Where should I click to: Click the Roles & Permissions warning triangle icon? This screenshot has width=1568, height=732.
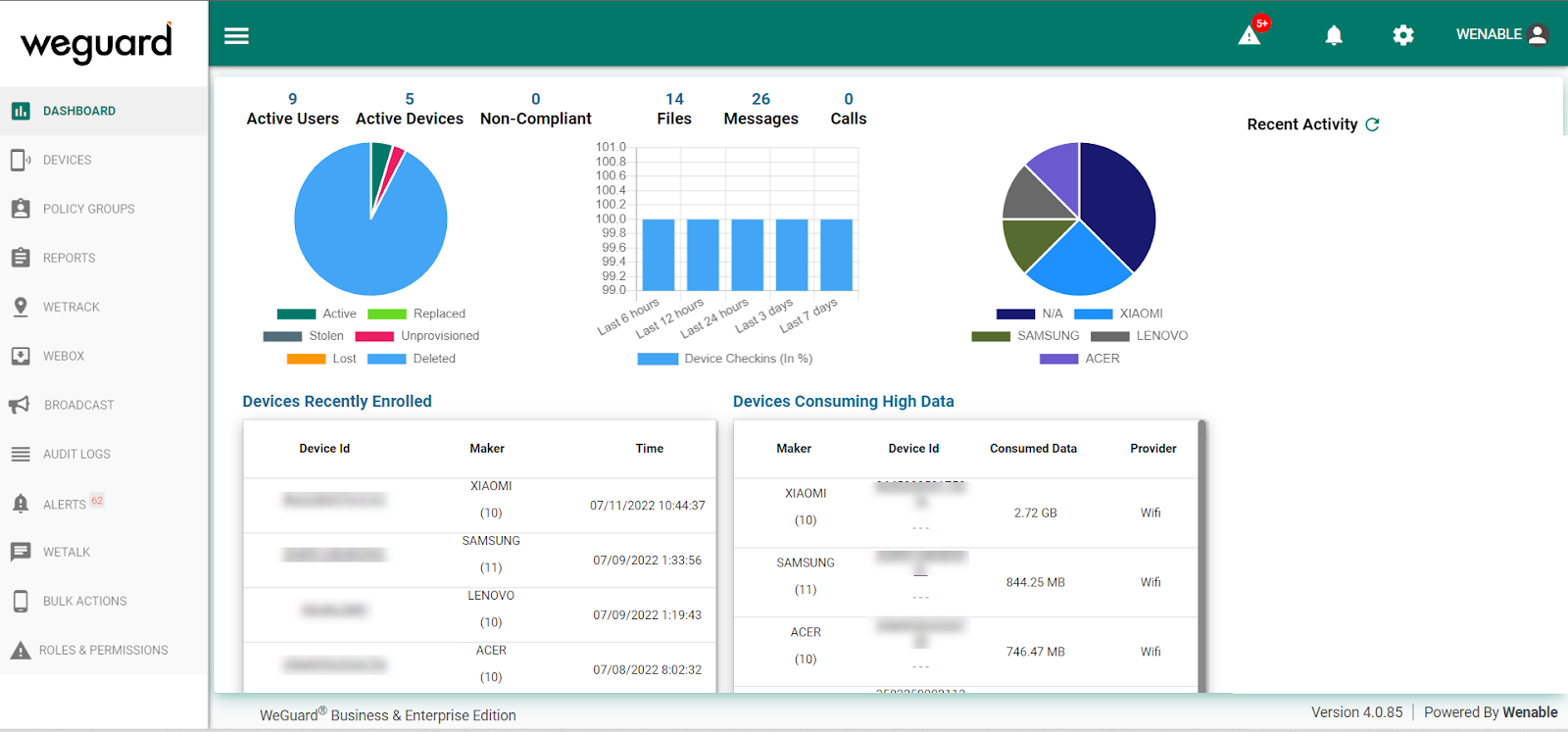pos(21,650)
